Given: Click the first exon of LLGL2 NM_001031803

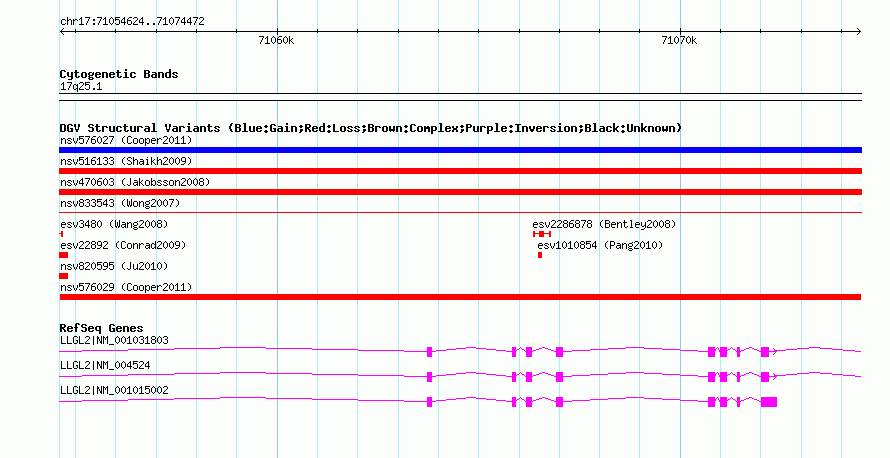Looking at the screenshot, I should [x=430, y=352].
